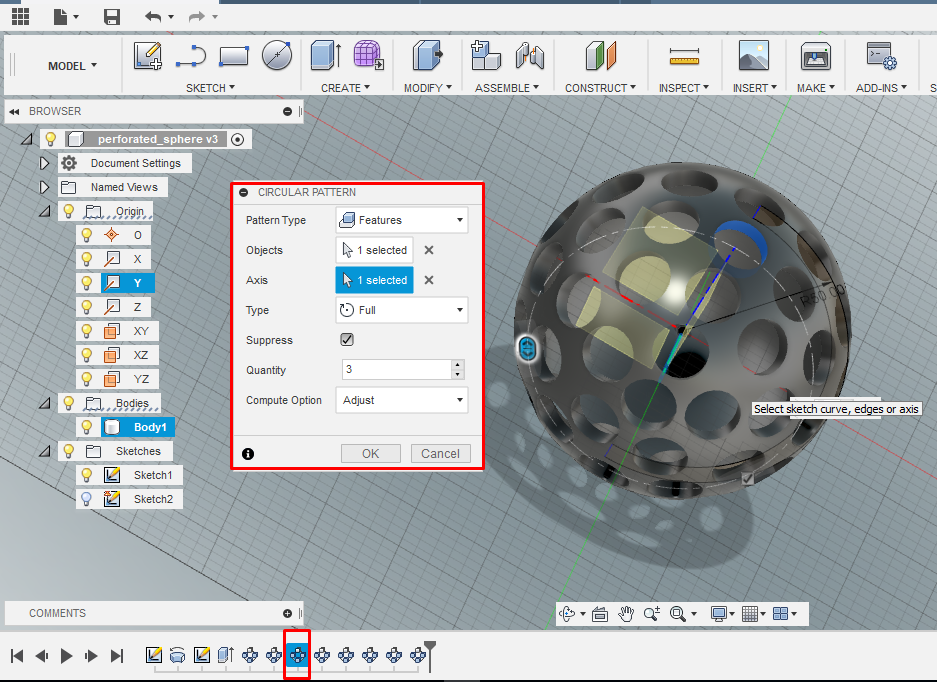Open the Compute Option dropdown

pos(402,400)
